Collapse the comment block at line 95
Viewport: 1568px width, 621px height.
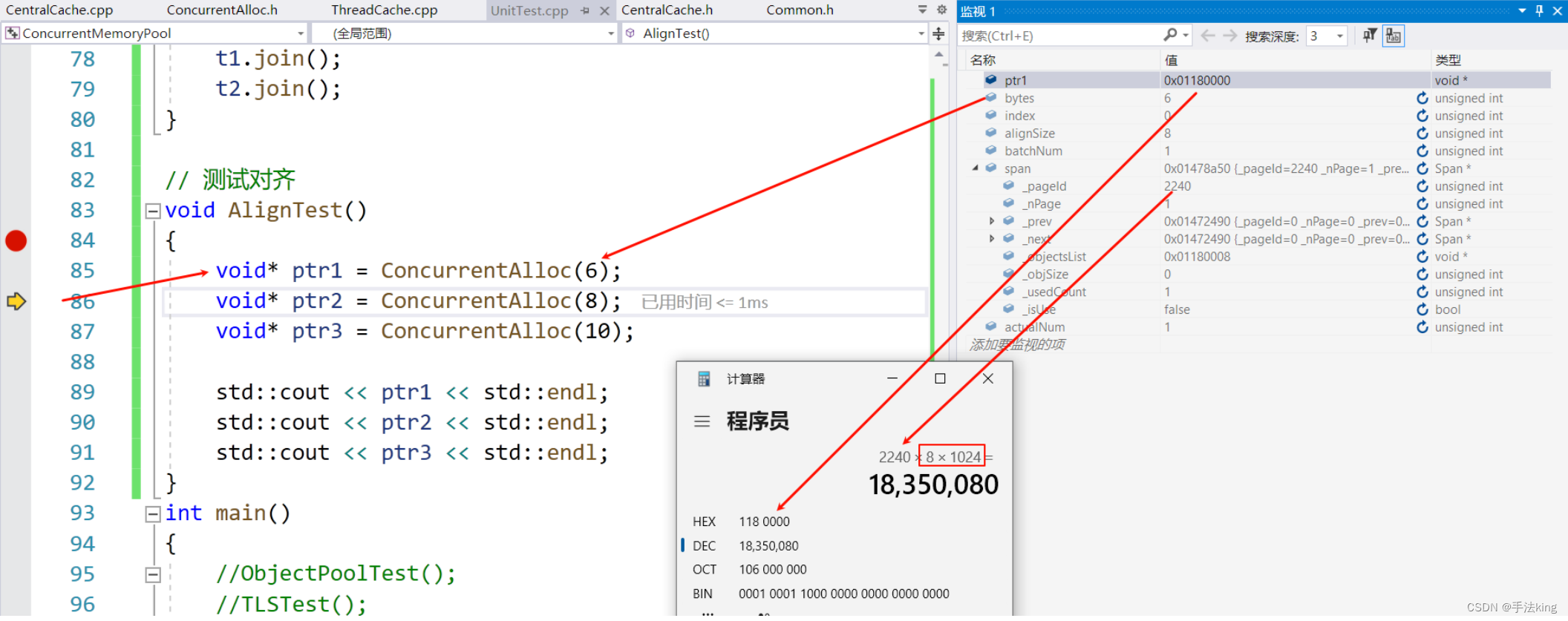153,575
